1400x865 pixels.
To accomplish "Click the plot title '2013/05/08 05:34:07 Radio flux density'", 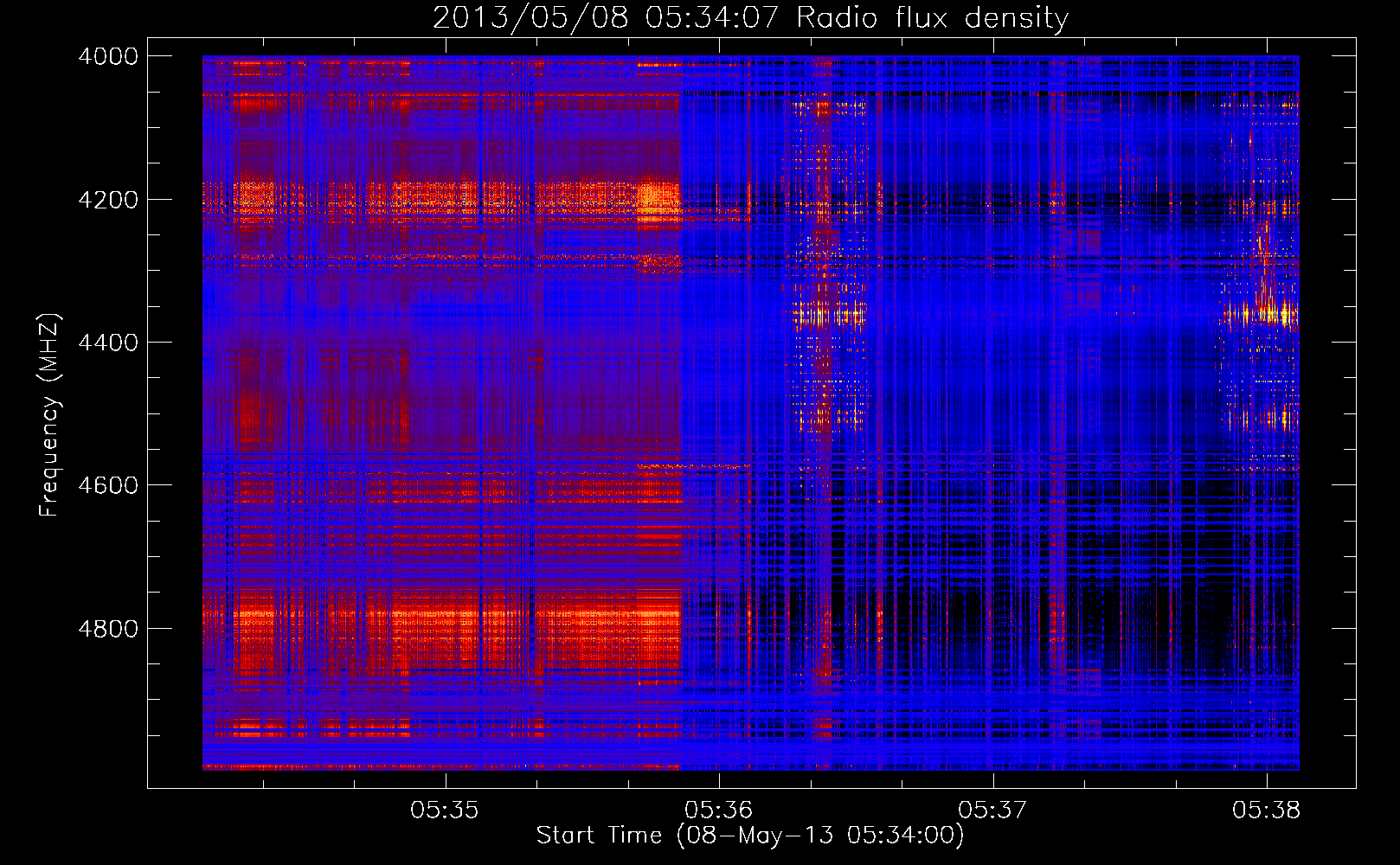I will [x=750, y=17].
